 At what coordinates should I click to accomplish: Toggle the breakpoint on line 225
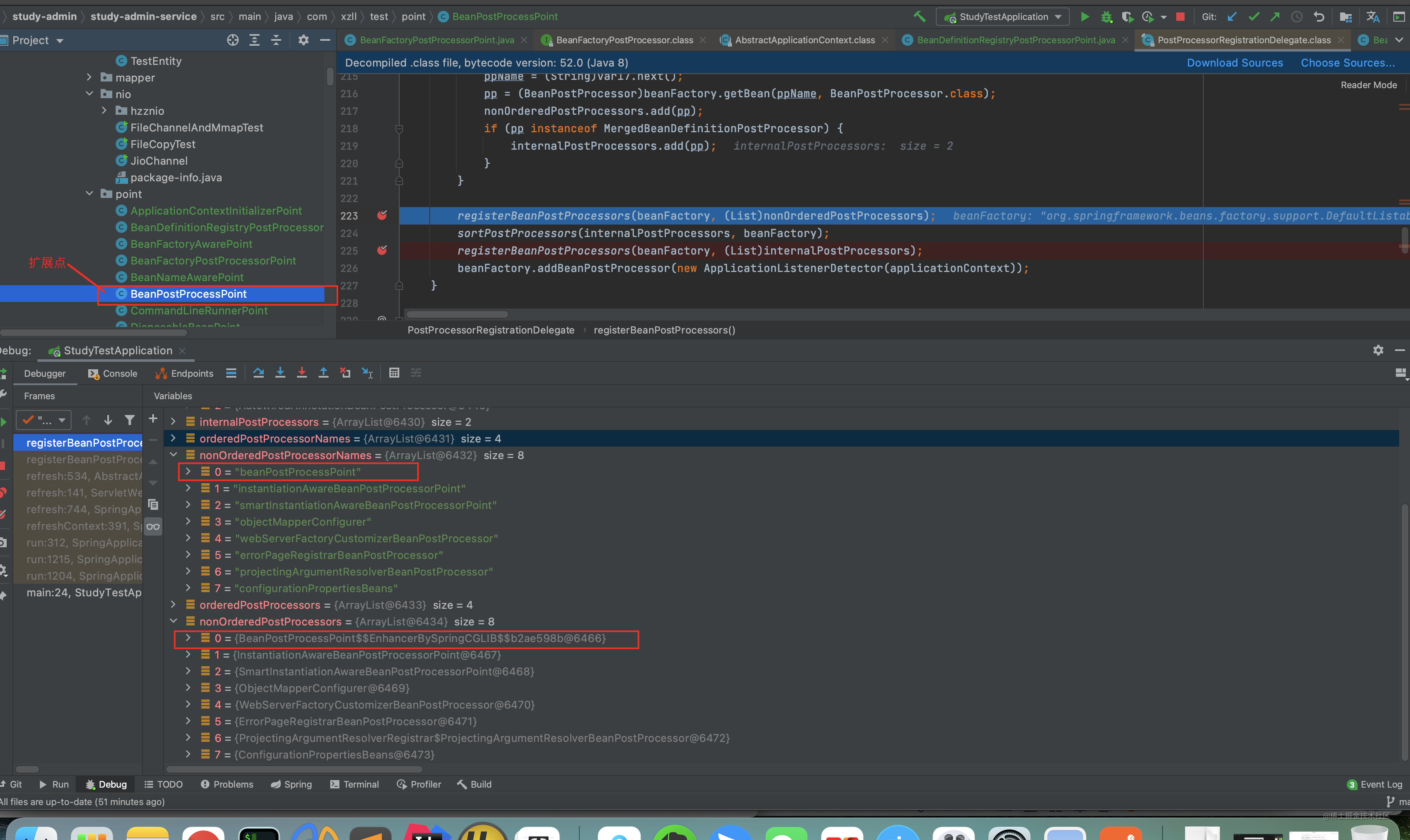(382, 250)
